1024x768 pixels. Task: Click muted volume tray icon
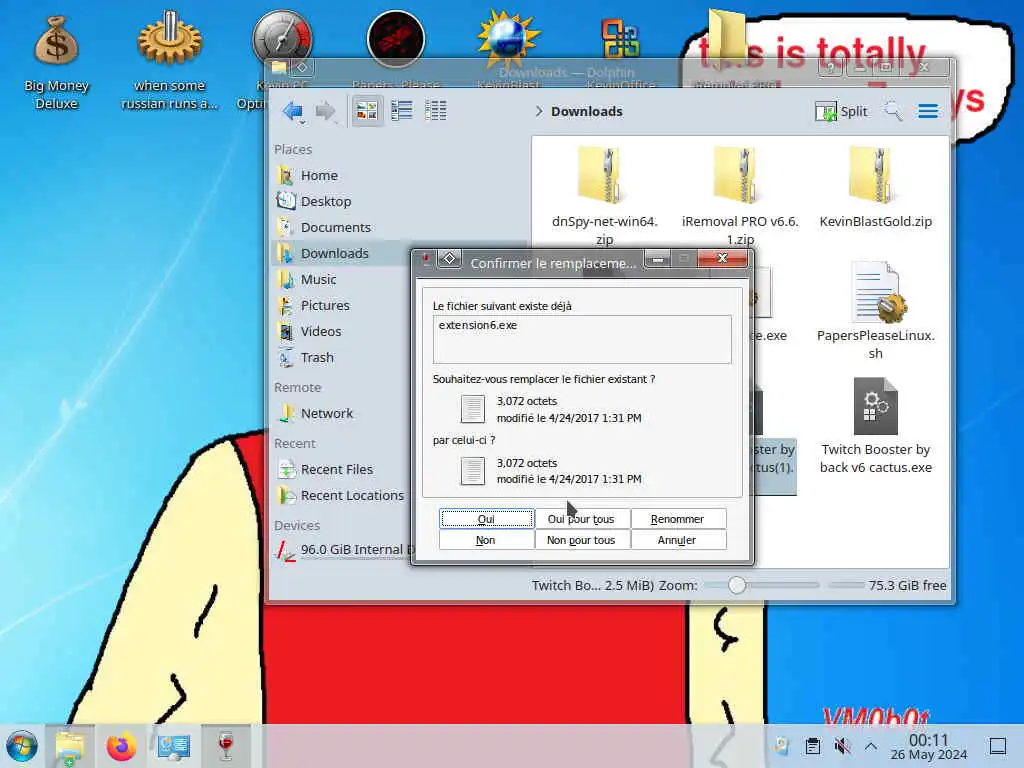[x=842, y=746]
